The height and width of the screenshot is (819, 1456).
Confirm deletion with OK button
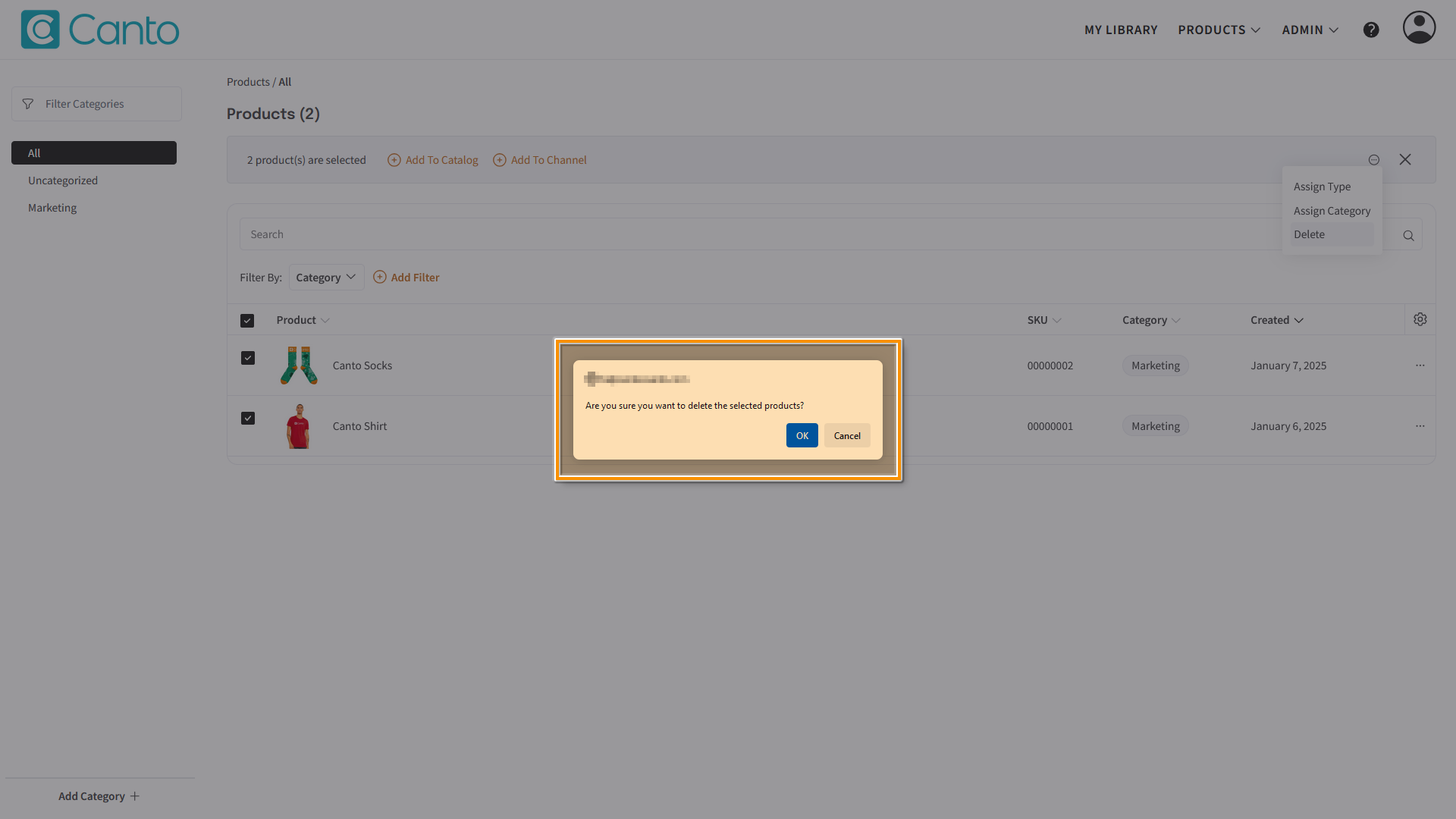pos(802,435)
